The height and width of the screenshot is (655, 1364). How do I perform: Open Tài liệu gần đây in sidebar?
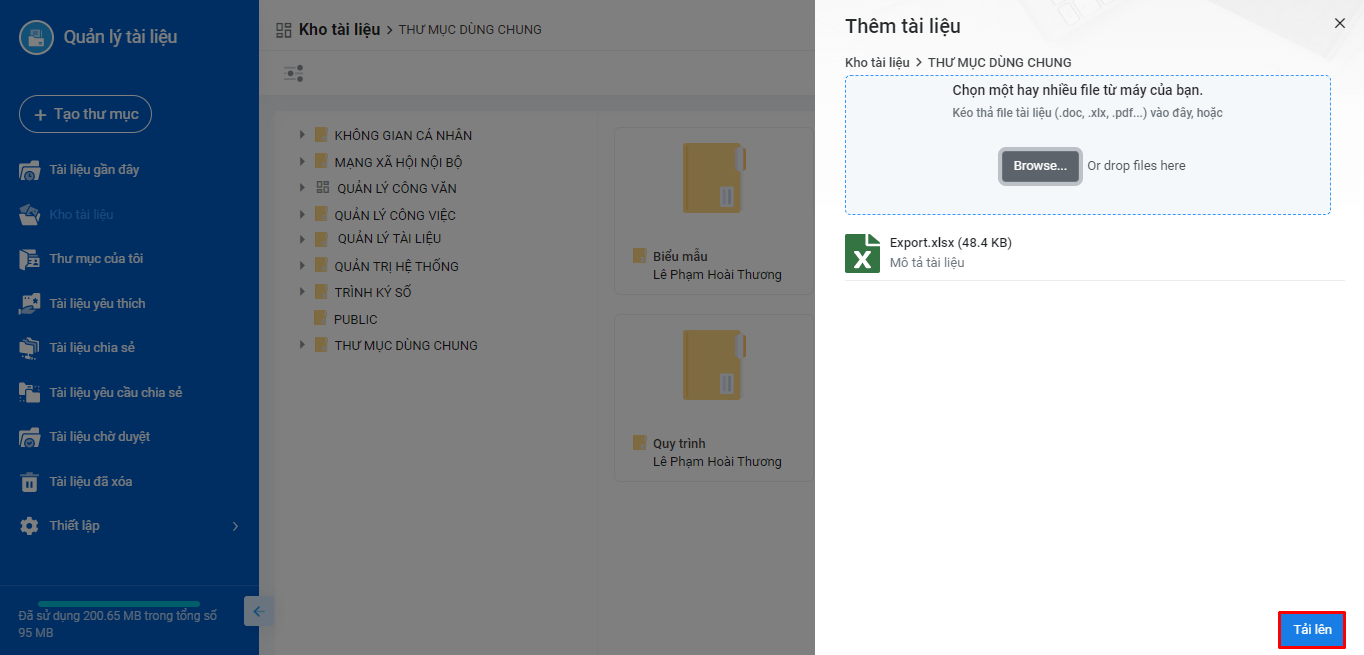(x=94, y=170)
